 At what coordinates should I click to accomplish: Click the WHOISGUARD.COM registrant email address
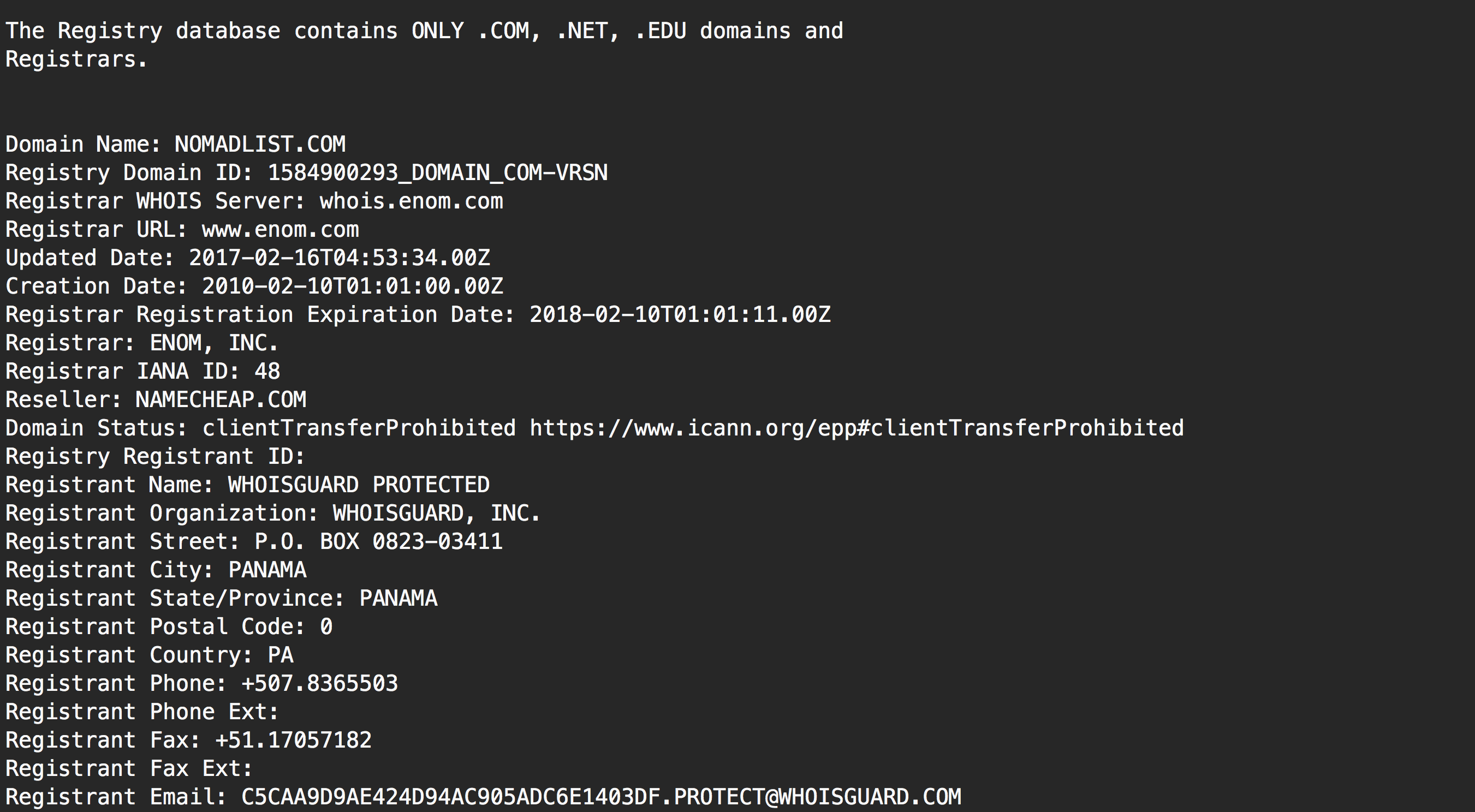[x=601, y=797]
